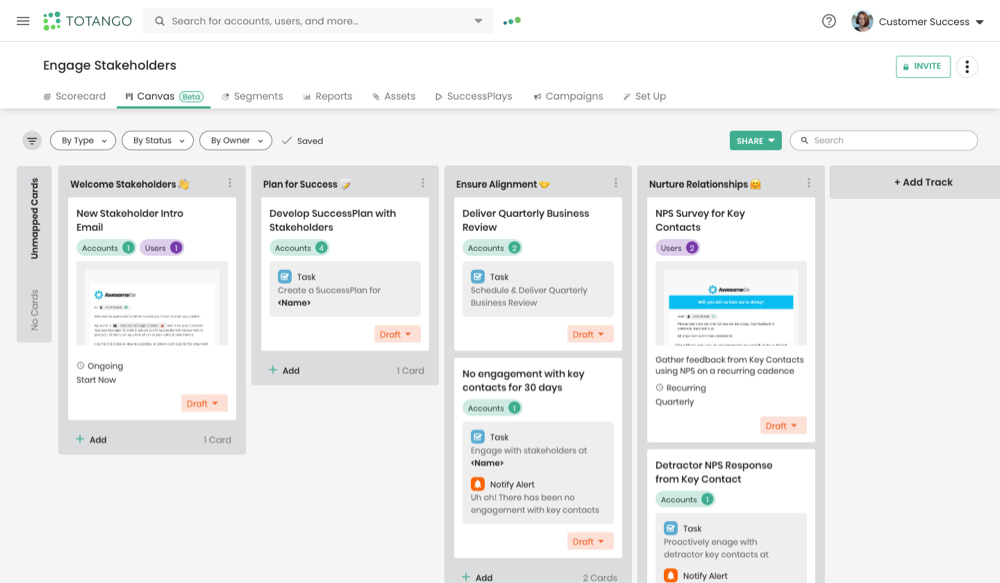Click Notify Alert icon in Detractor NPS card
The width and height of the screenshot is (1000, 583).
[x=671, y=575]
